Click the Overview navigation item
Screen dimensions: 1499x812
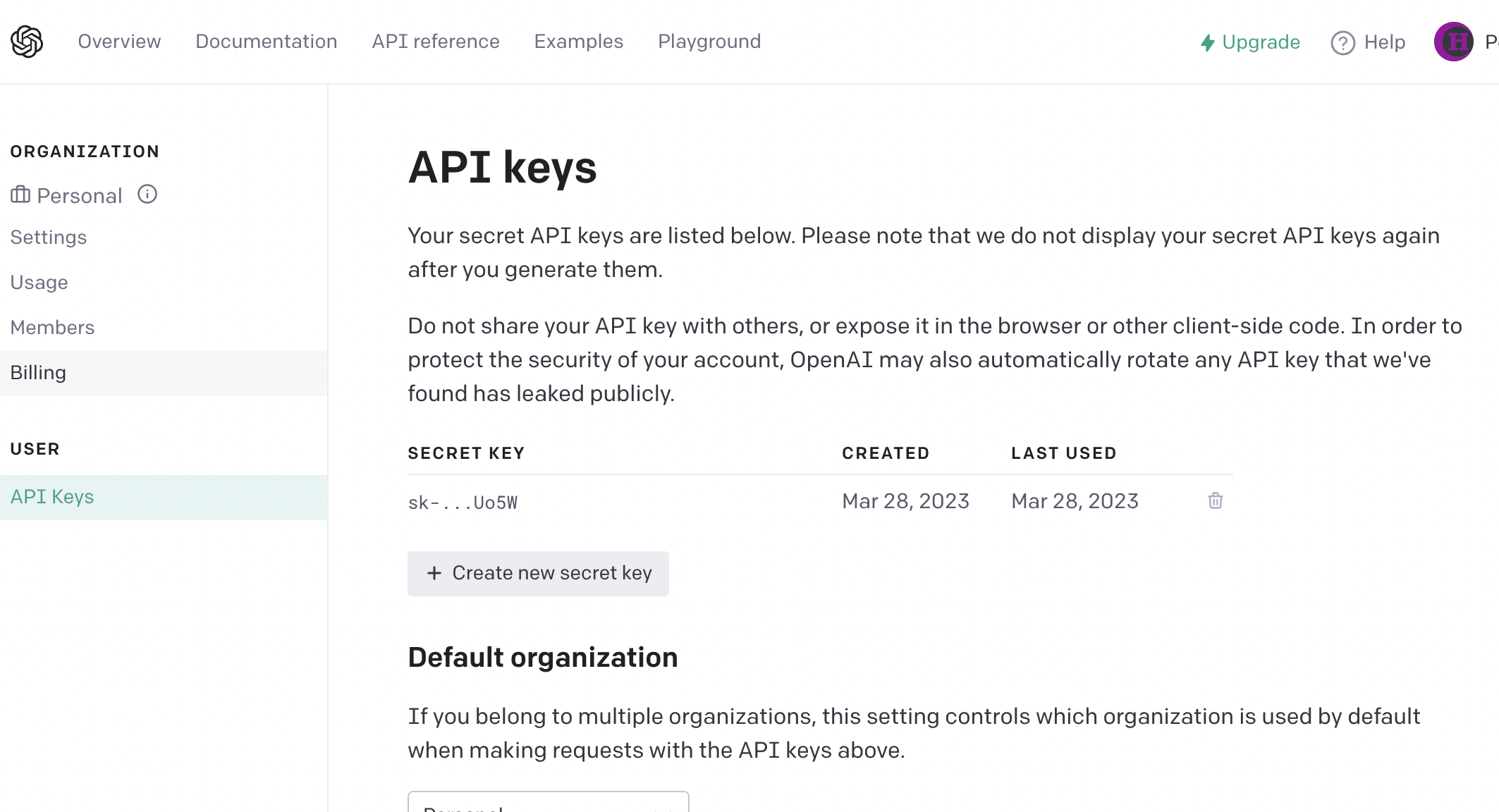point(119,42)
